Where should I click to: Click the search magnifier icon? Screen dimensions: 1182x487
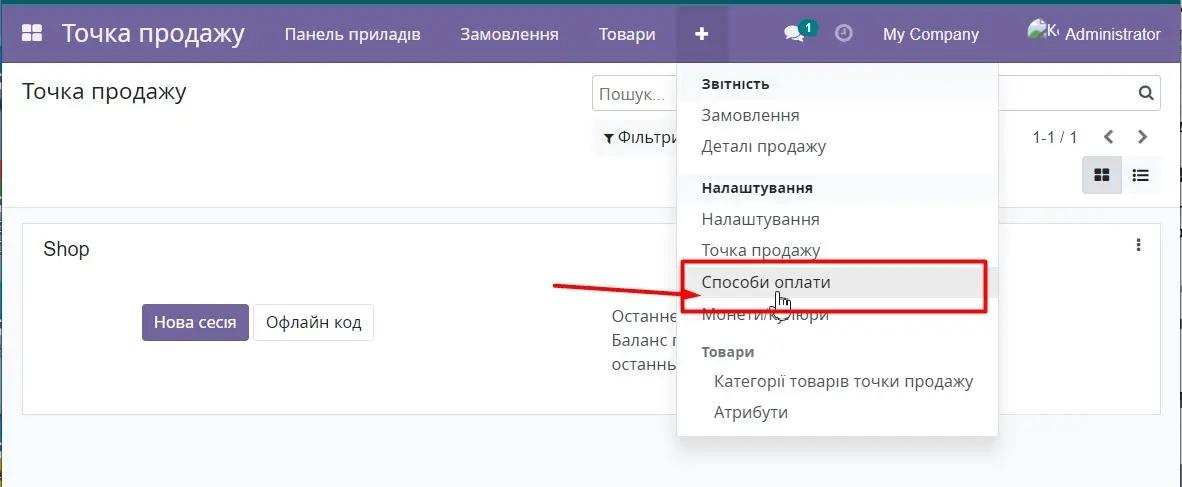click(x=1146, y=93)
